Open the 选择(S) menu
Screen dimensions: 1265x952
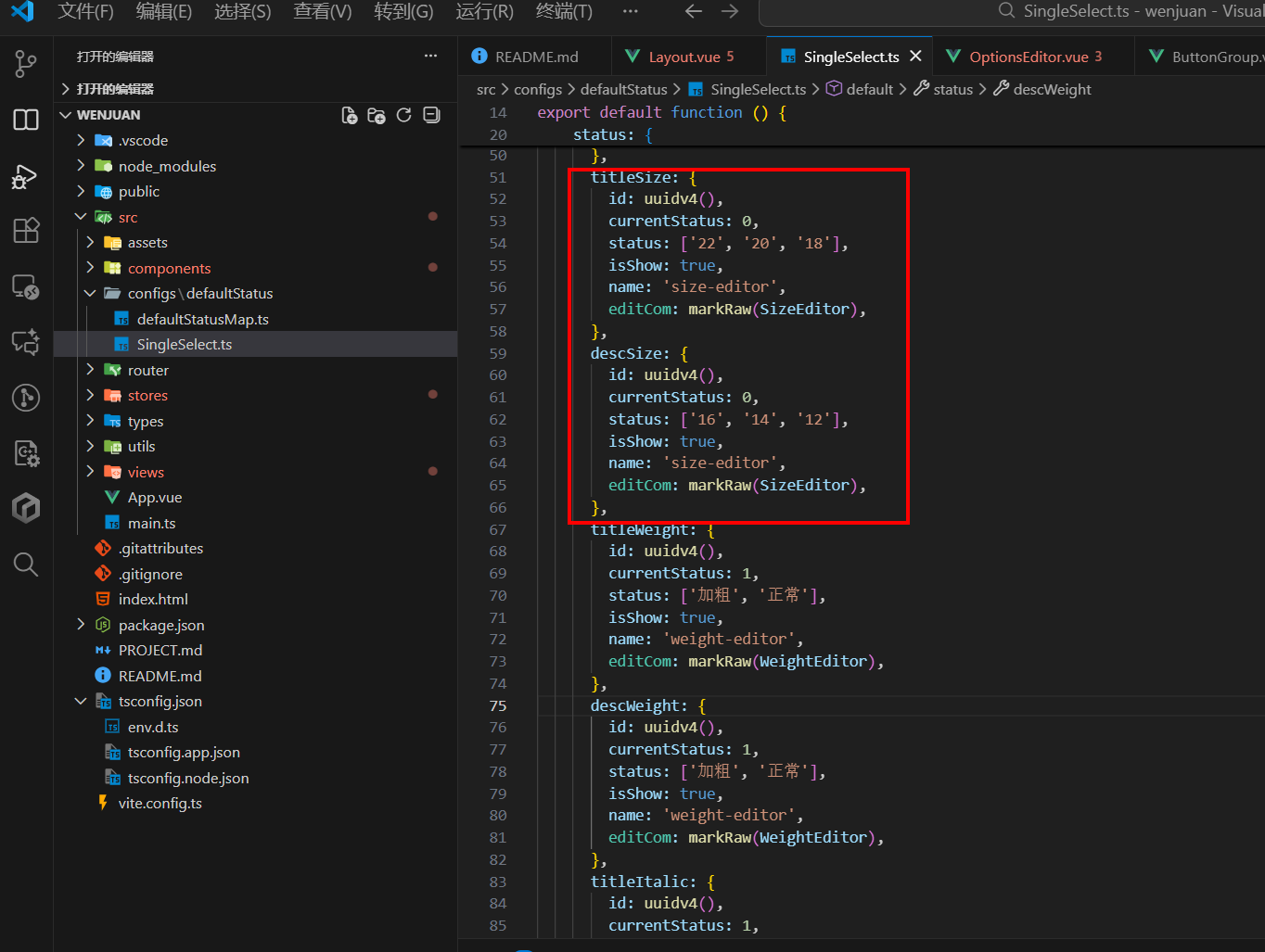click(x=243, y=11)
